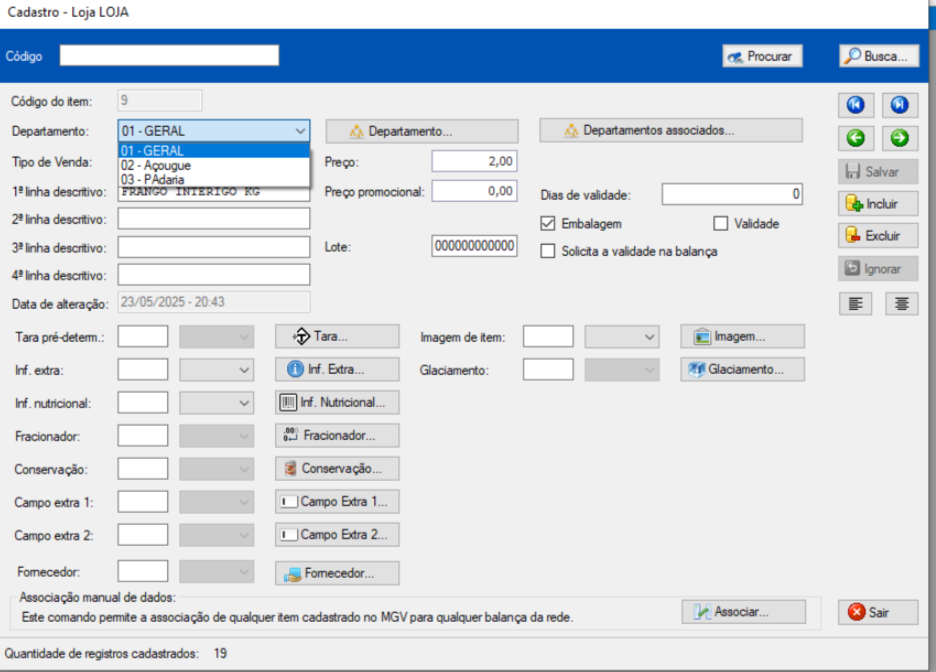
Task: Jump to the last record navigation icon
Action: click(x=900, y=105)
